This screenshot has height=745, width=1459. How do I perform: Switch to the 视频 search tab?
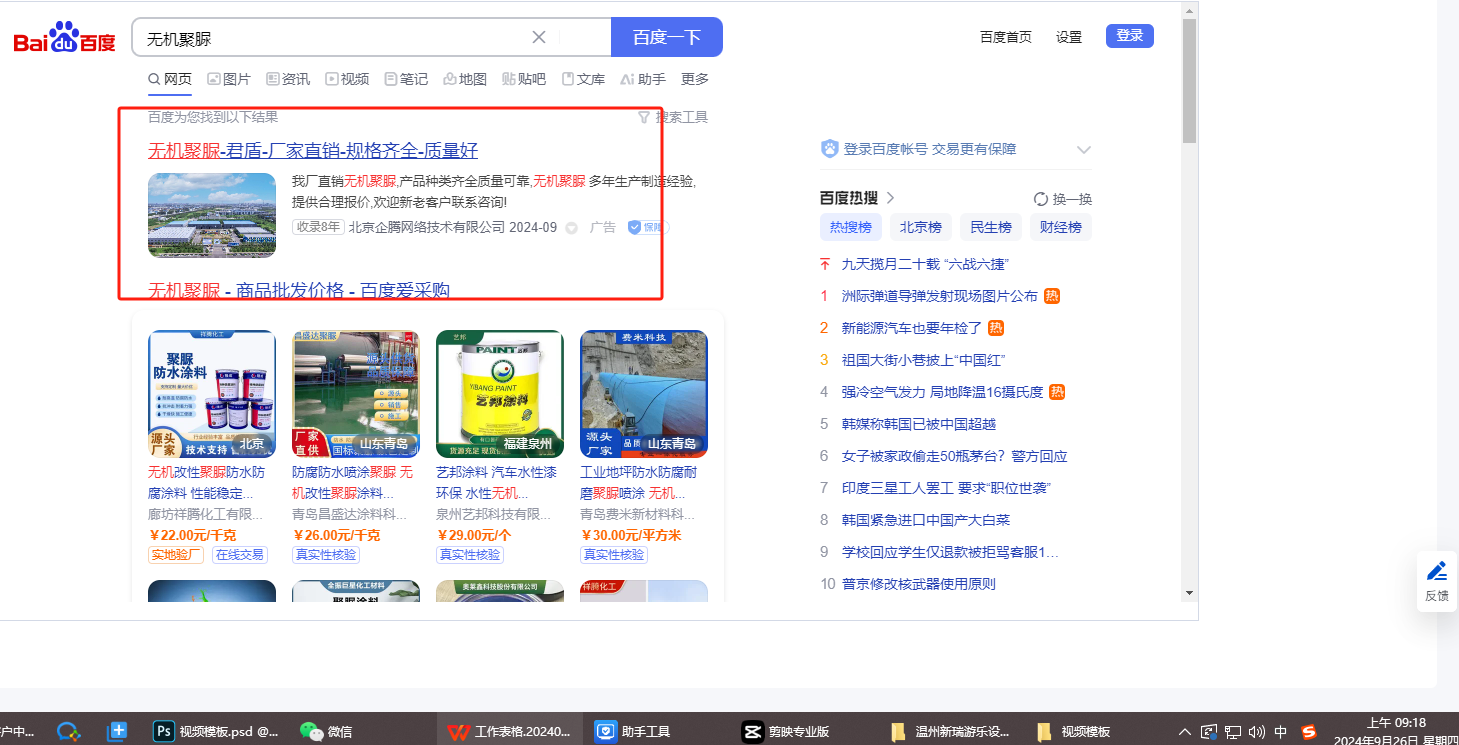click(347, 79)
